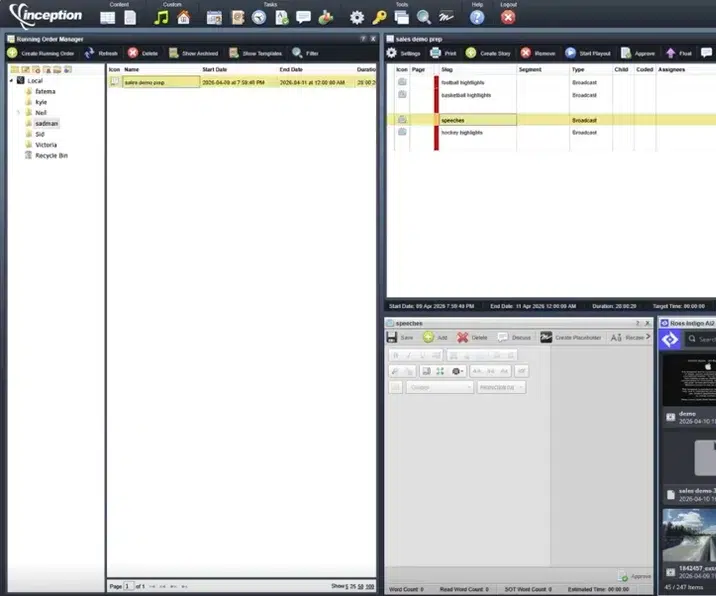Open the road landscape video thumbnail

pyautogui.click(x=689, y=536)
